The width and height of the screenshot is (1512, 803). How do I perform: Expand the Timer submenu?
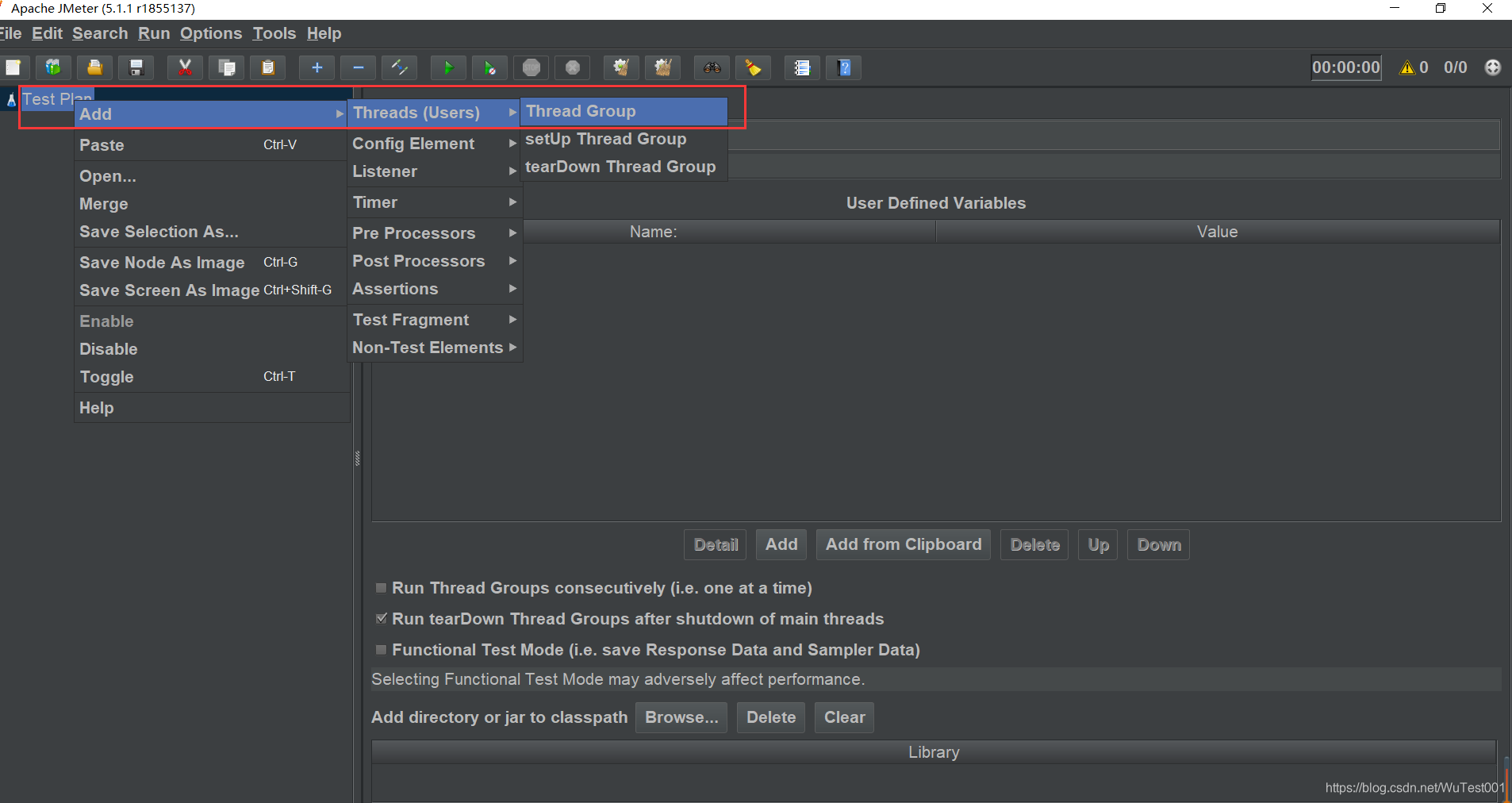(435, 202)
